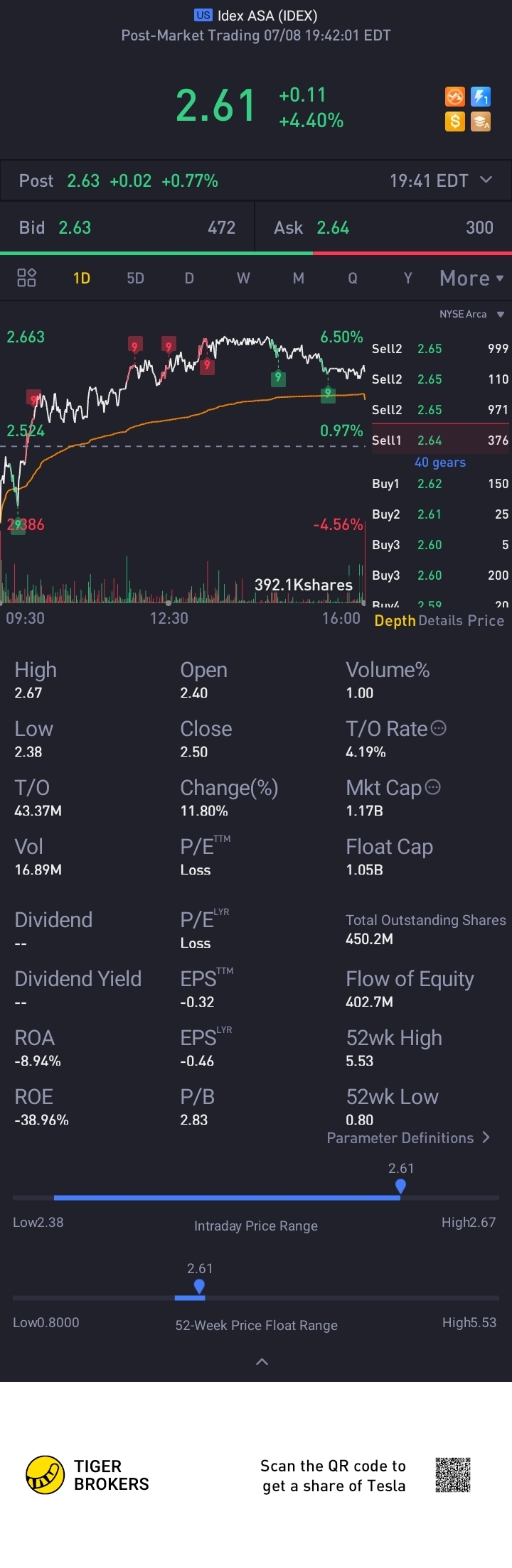Tap the Tiger Brokers logo
The height and width of the screenshot is (1568, 512).
click(x=87, y=1476)
